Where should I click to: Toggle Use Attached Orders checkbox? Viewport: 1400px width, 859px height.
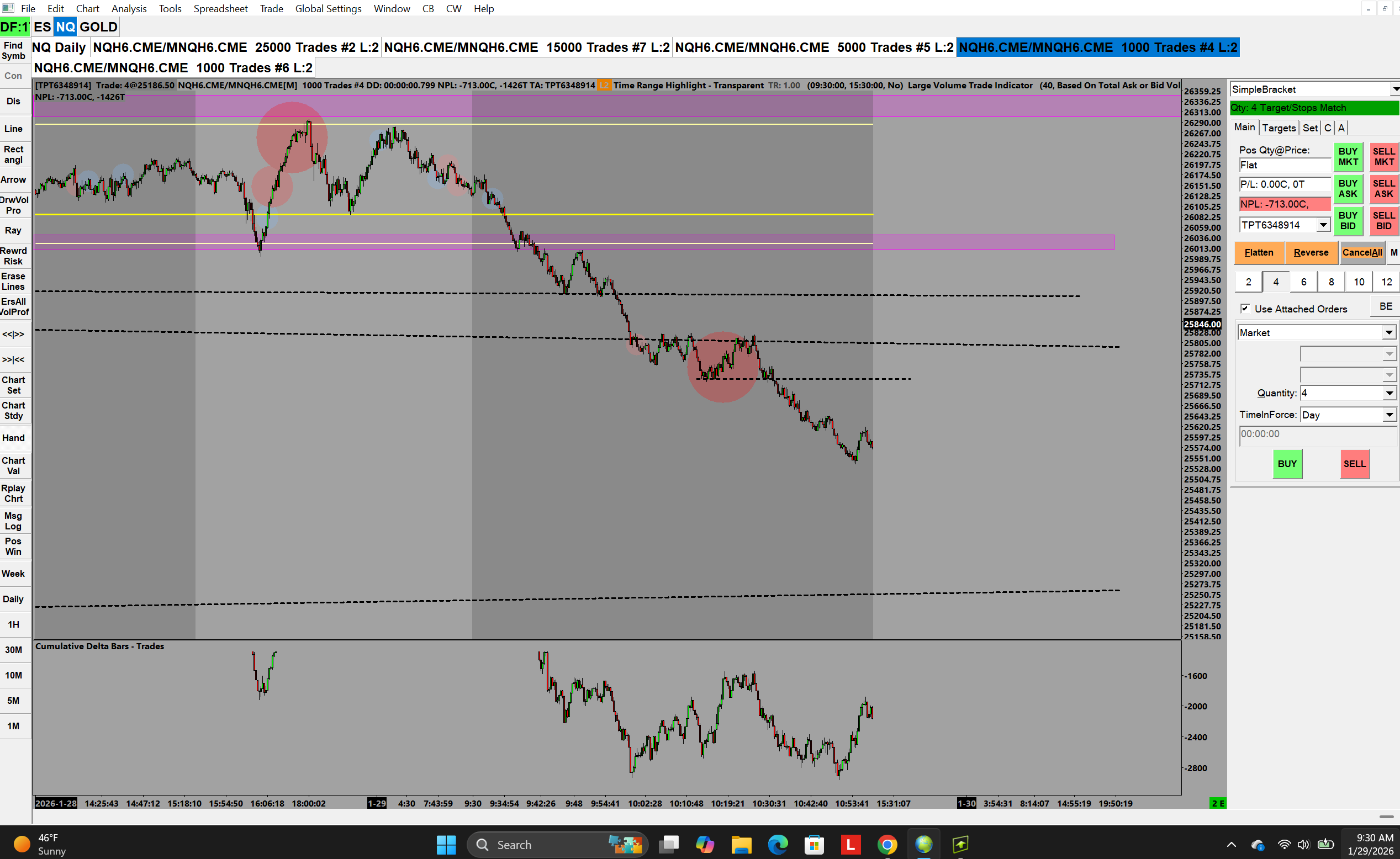(x=1245, y=309)
